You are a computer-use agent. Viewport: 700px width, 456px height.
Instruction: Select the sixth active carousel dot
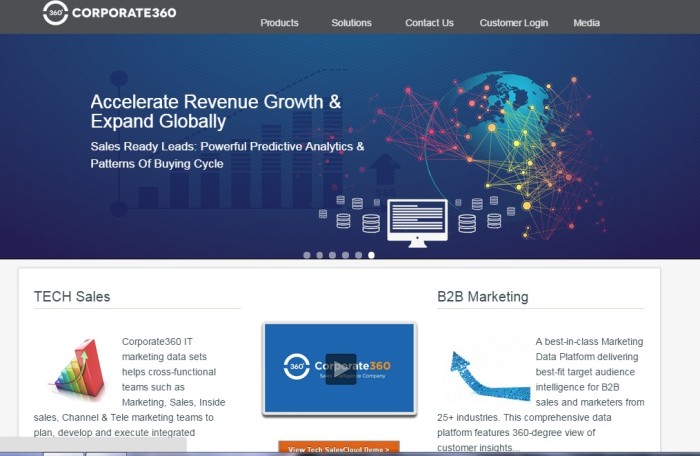(x=371, y=255)
